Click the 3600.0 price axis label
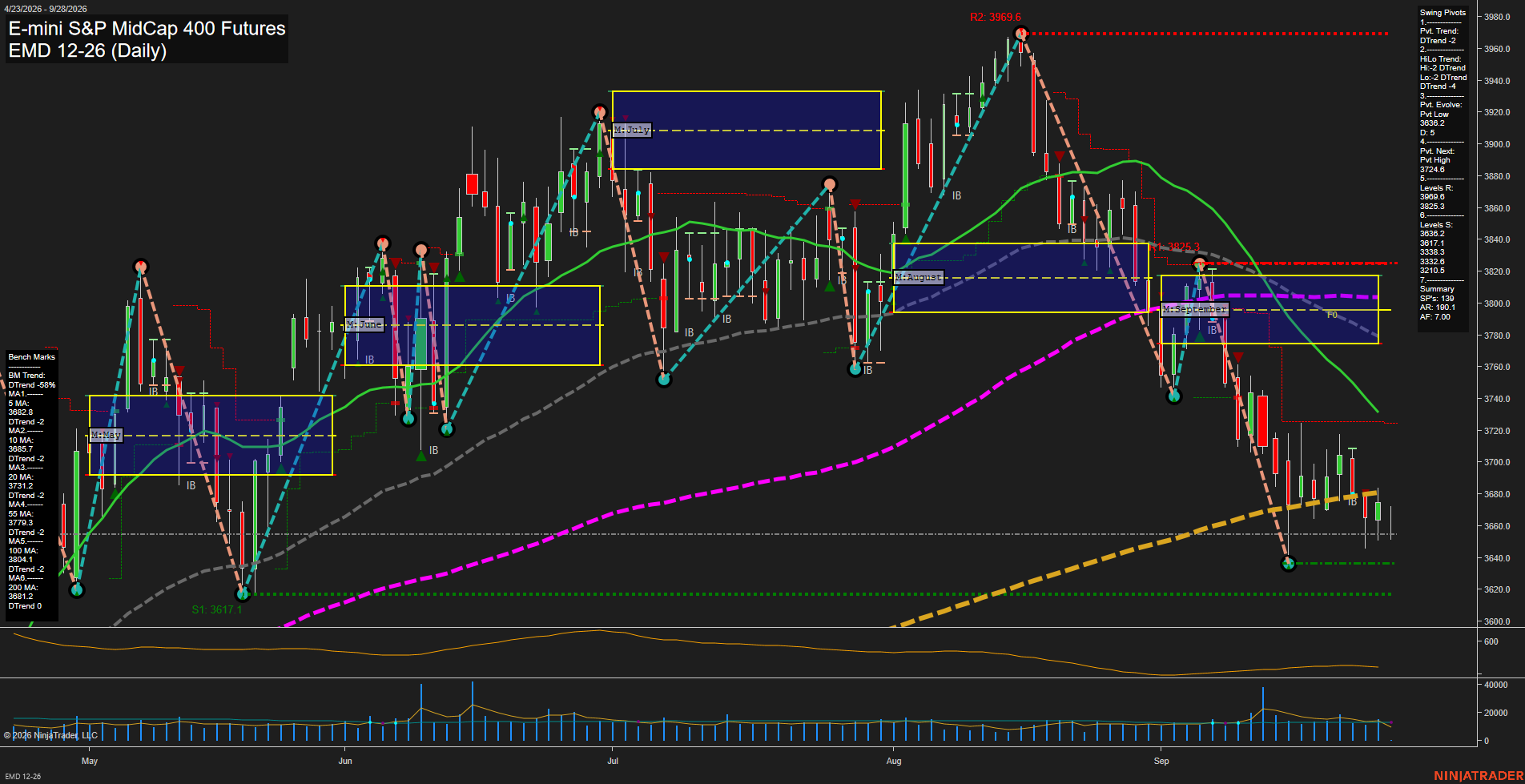The image size is (1525, 784). [x=1497, y=621]
